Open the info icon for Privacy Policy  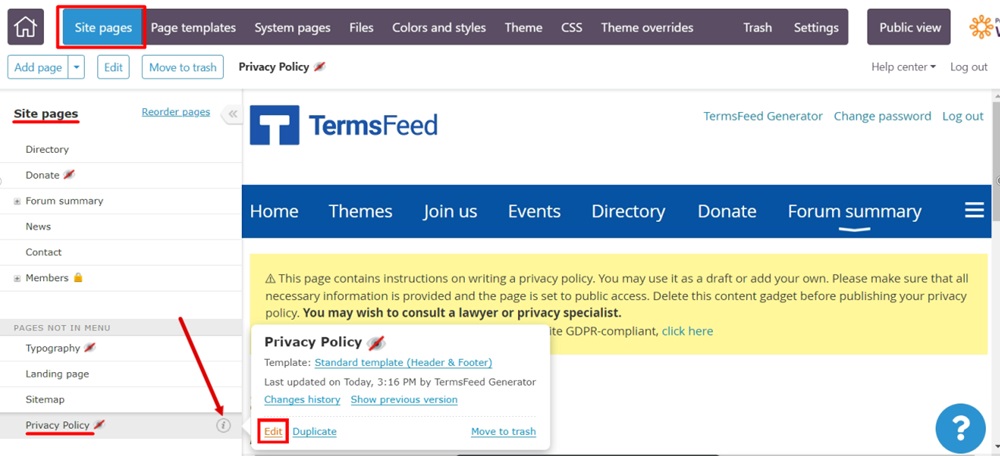coord(223,426)
